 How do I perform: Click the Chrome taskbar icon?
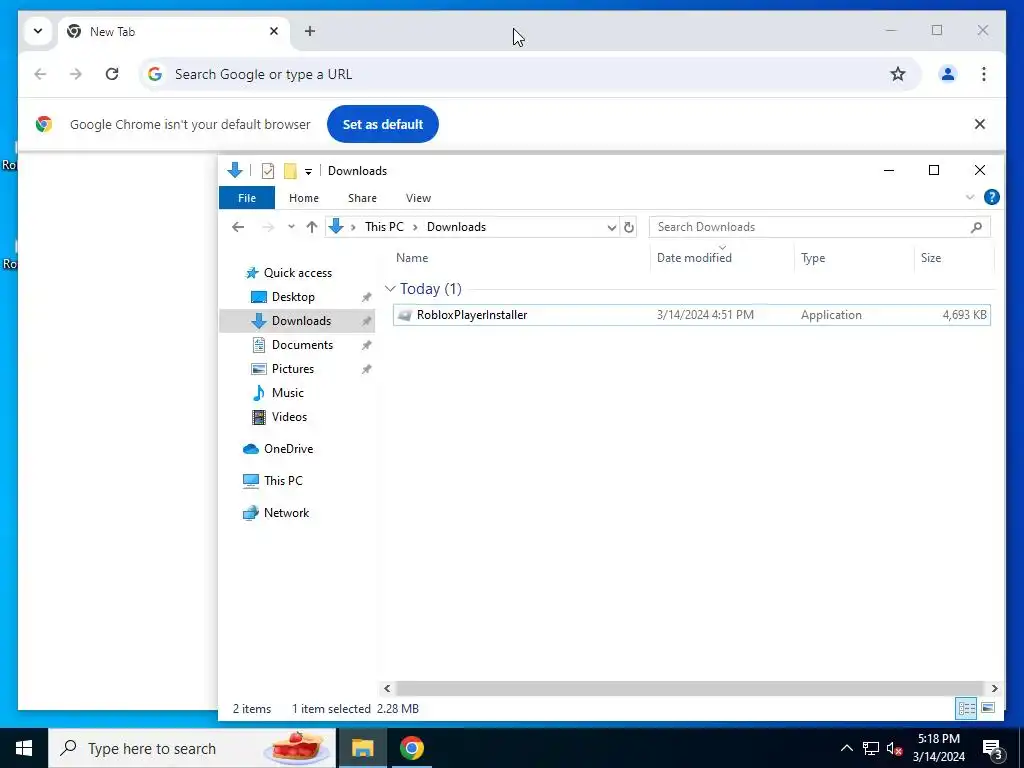click(x=411, y=748)
